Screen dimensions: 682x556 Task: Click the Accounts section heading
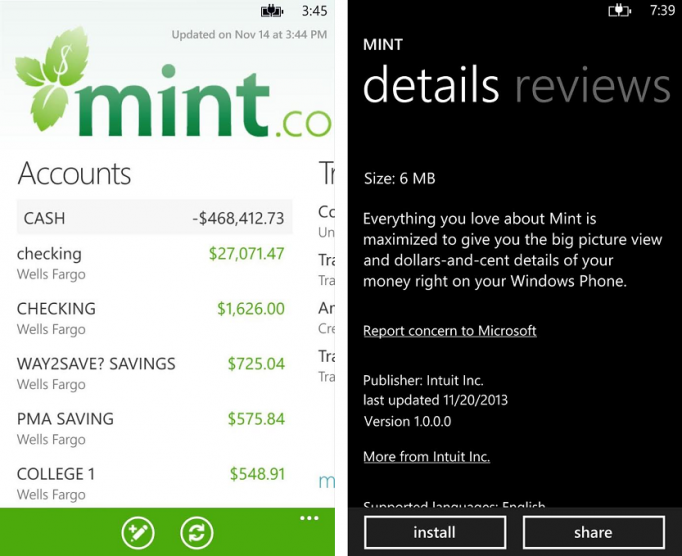(74, 174)
